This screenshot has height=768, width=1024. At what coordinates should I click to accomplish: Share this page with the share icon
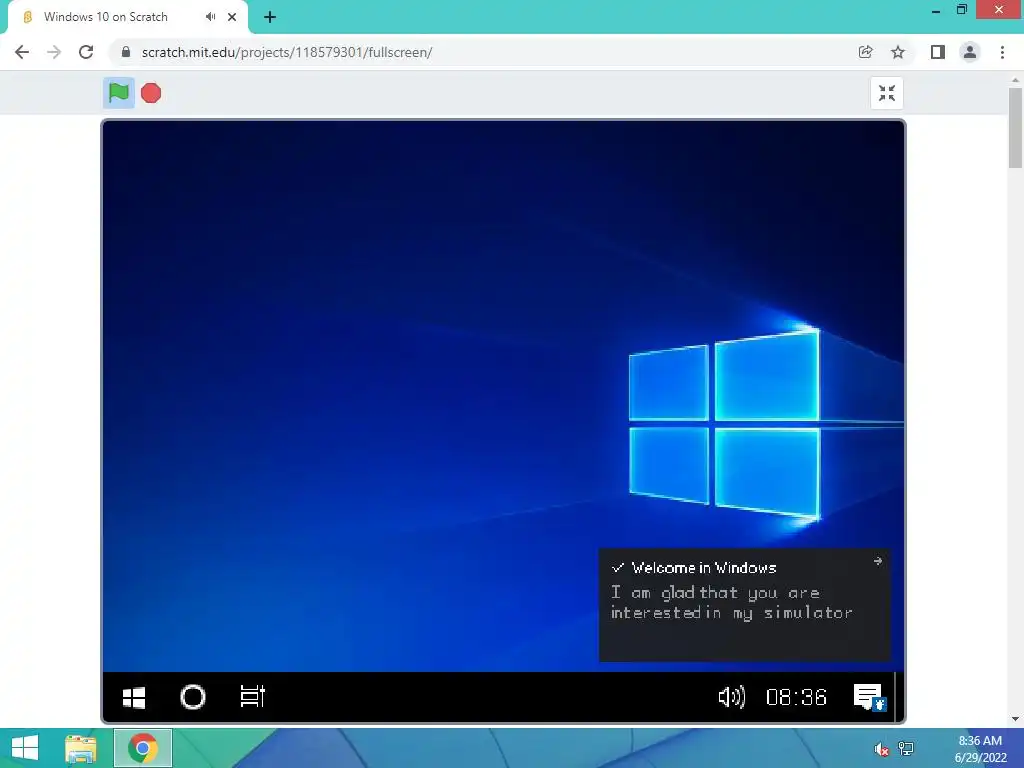[865, 52]
